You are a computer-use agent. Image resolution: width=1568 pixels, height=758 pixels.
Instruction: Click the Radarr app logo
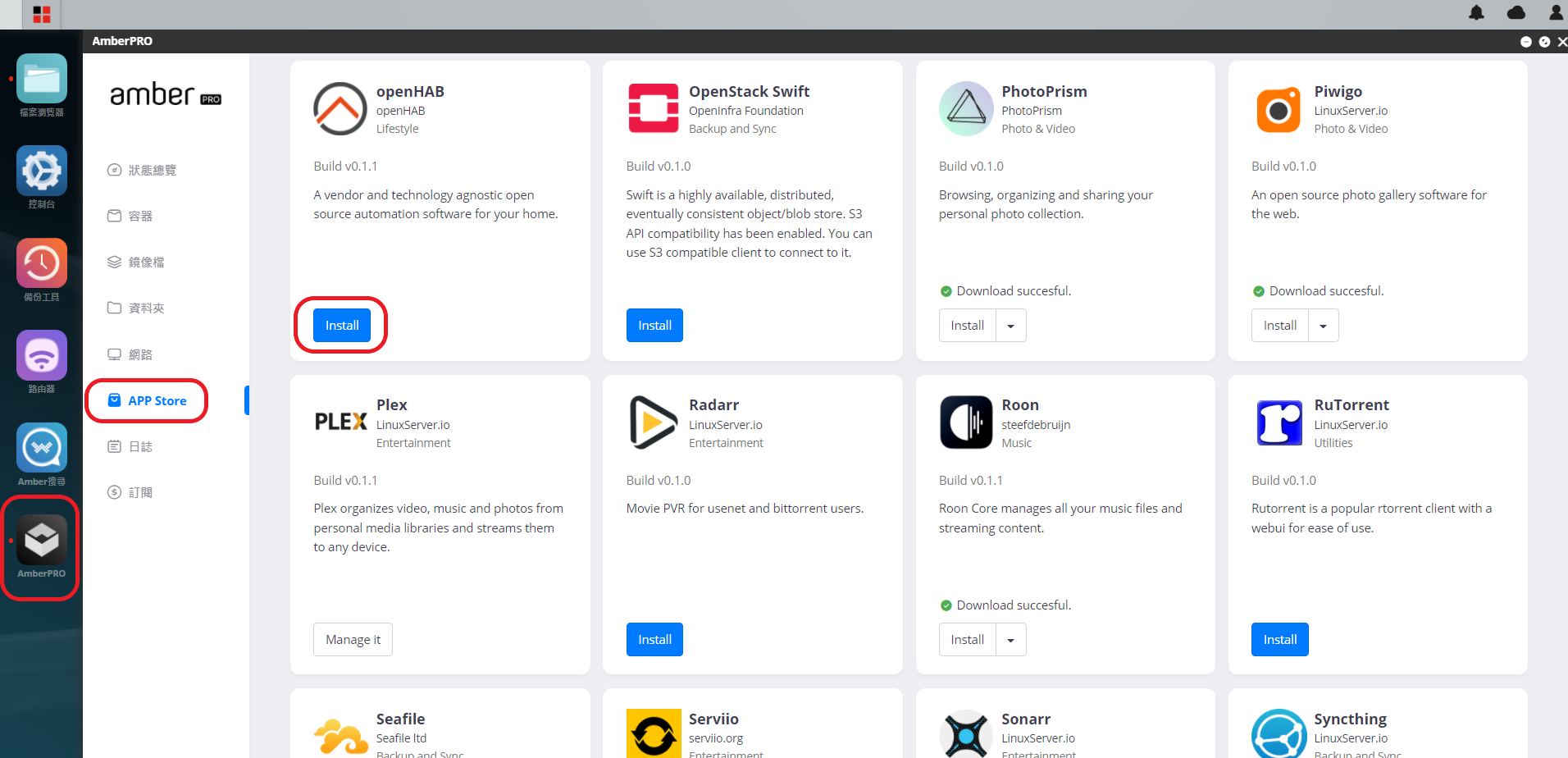[653, 422]
